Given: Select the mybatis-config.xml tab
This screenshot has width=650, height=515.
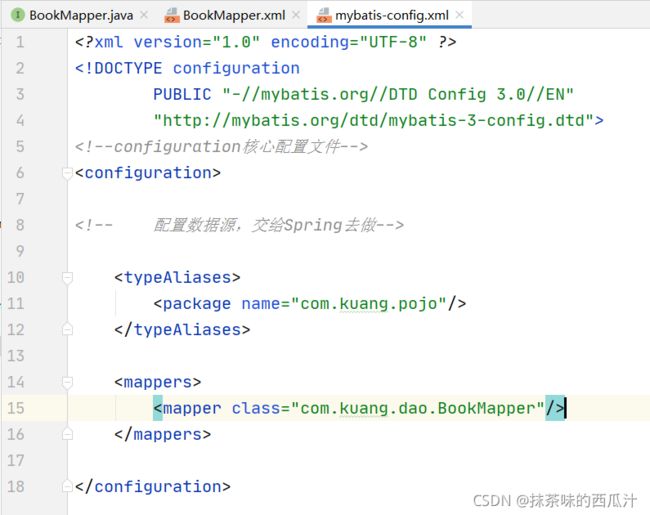Looking at the screenshot, I should coord(392,15).
